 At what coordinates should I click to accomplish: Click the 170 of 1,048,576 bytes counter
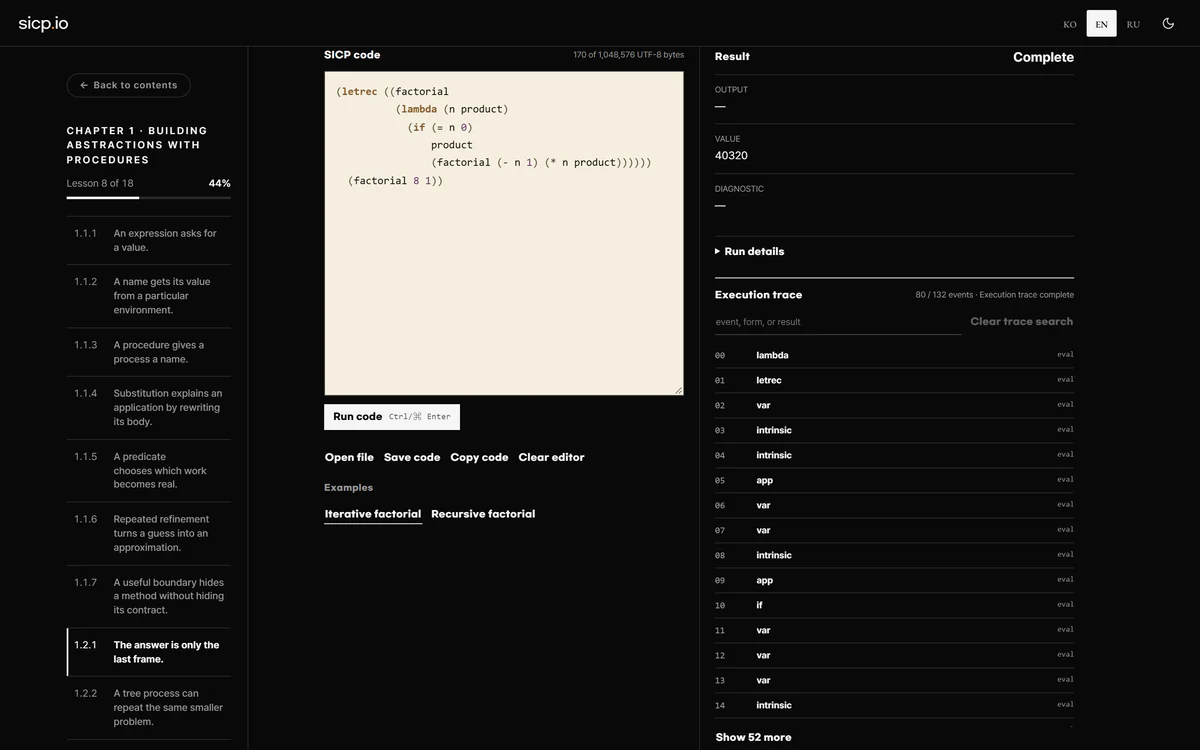[628, 55]
